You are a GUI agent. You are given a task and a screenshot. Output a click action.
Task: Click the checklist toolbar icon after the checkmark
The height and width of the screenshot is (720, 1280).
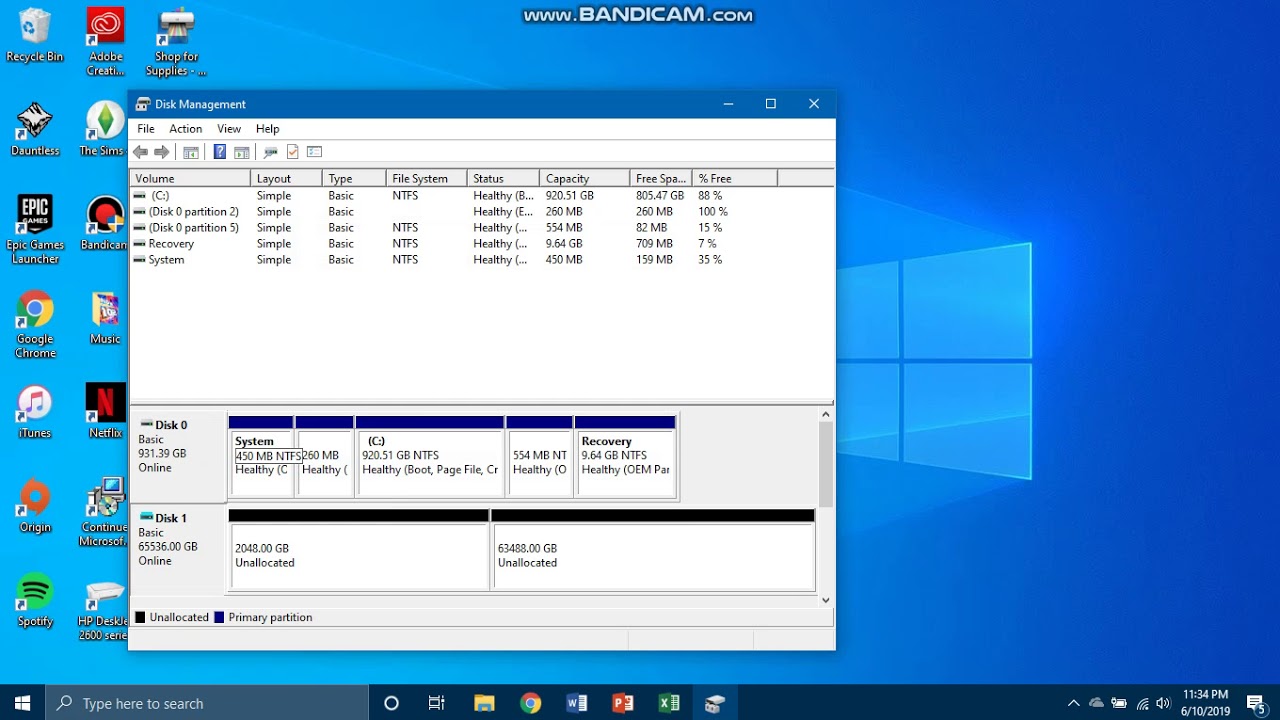click(314, 152)
